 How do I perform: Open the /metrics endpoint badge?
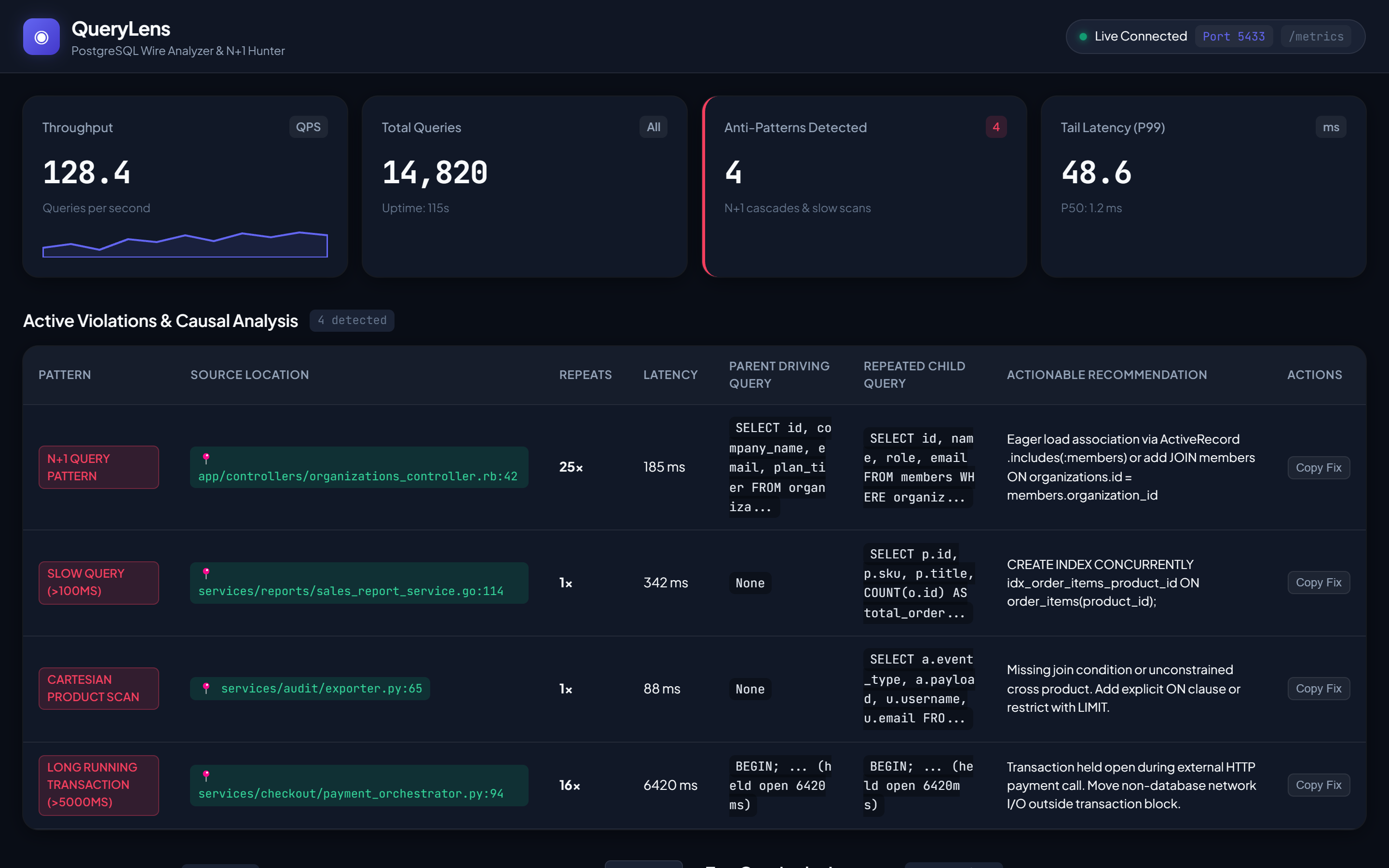pos(1316,37)
